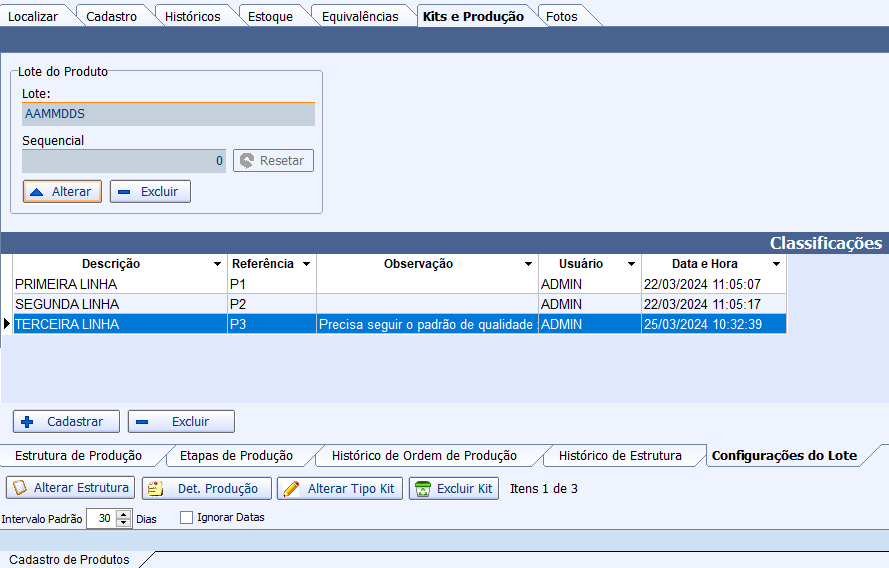Viewport: 889px width, 568px height.
Task: Click the plus icon on Cadastrar
Action: coord(28,422)
